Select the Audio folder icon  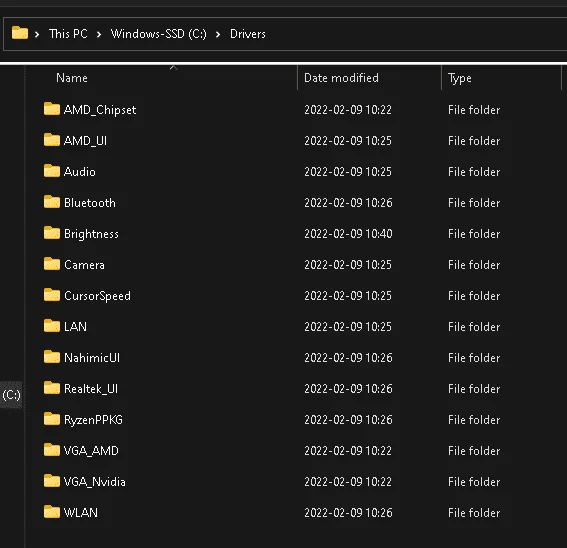(x=52, y=171)
